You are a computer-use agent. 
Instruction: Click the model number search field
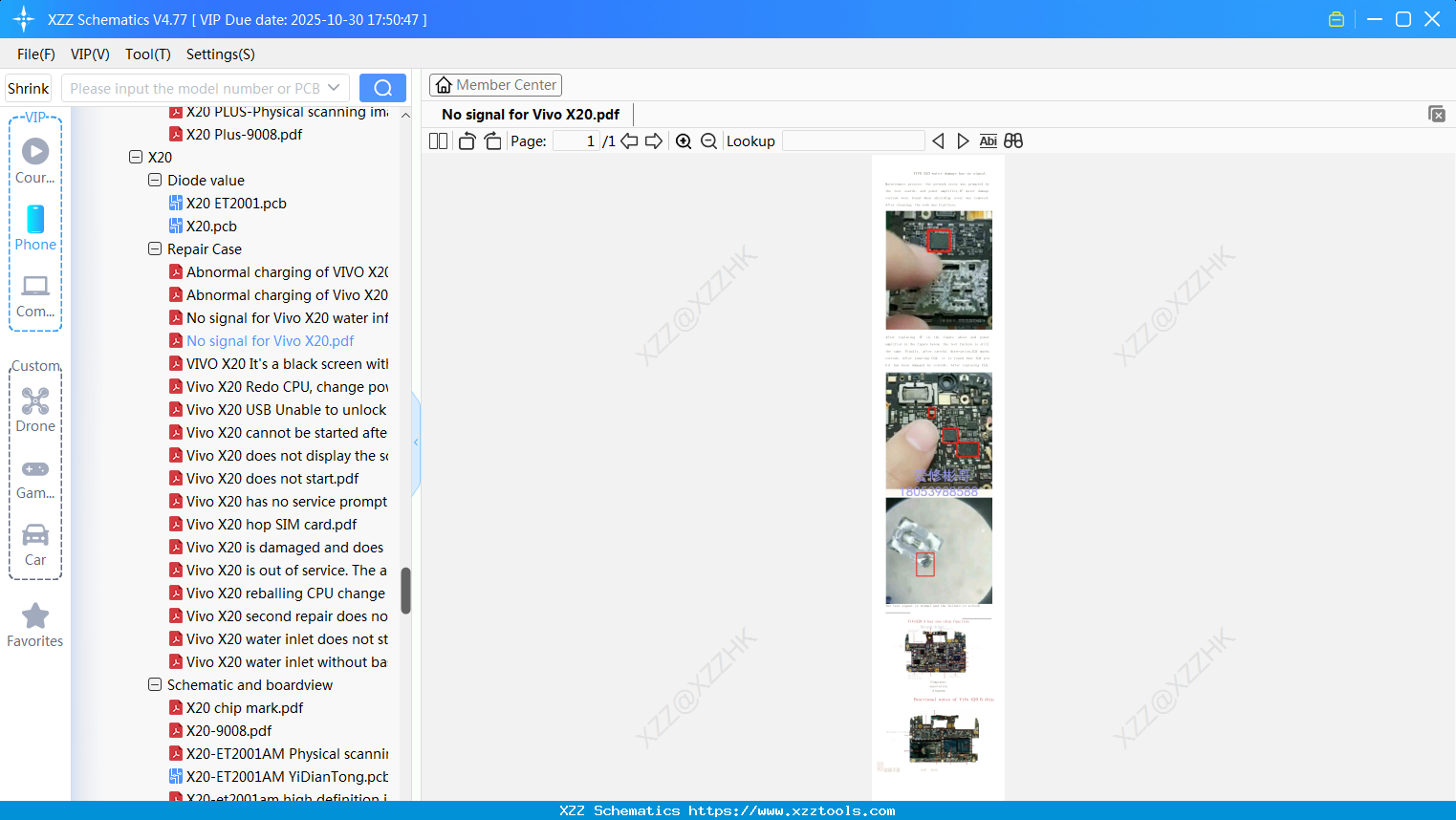[x=193, y=88]
